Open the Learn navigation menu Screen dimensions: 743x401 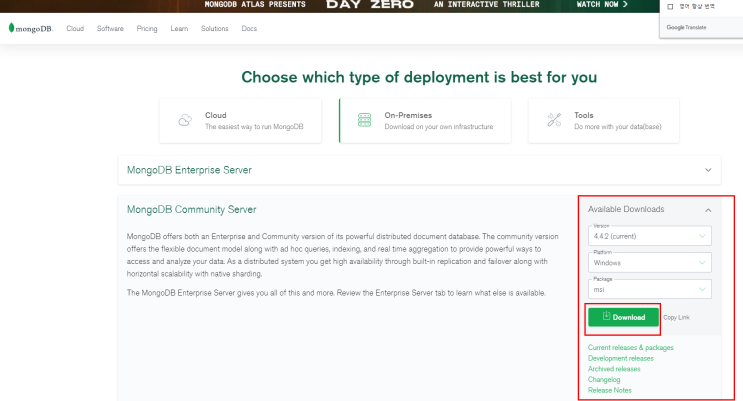coord(179,28)
